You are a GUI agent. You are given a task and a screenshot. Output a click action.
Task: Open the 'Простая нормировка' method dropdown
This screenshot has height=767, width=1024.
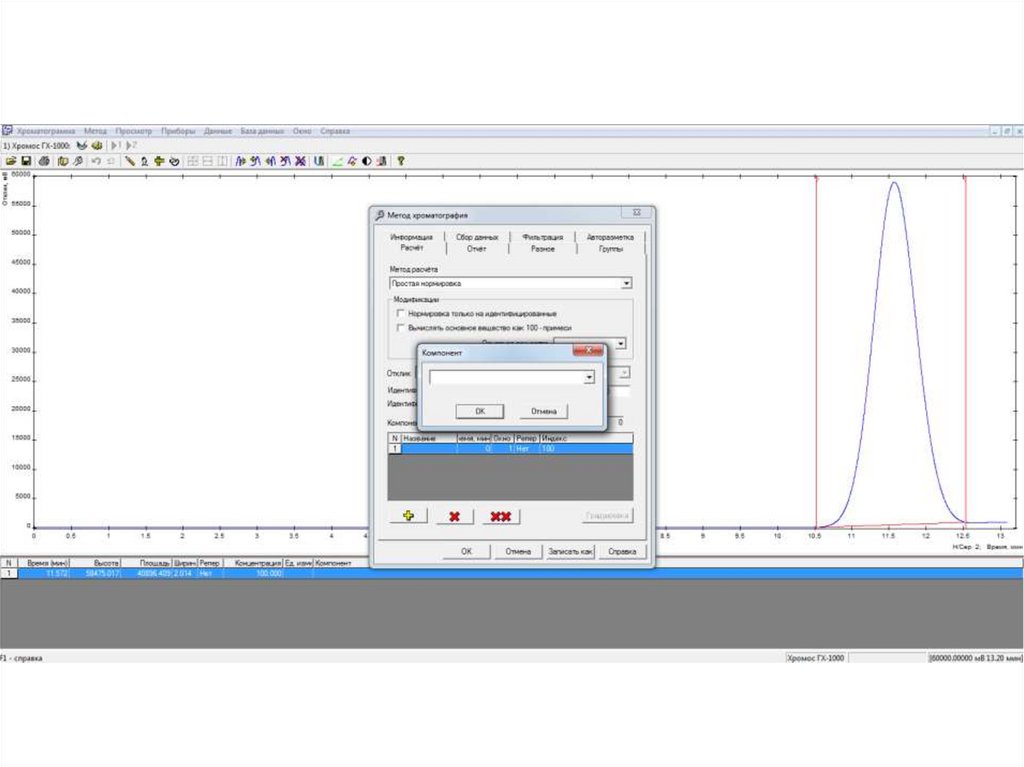point(625,283)
